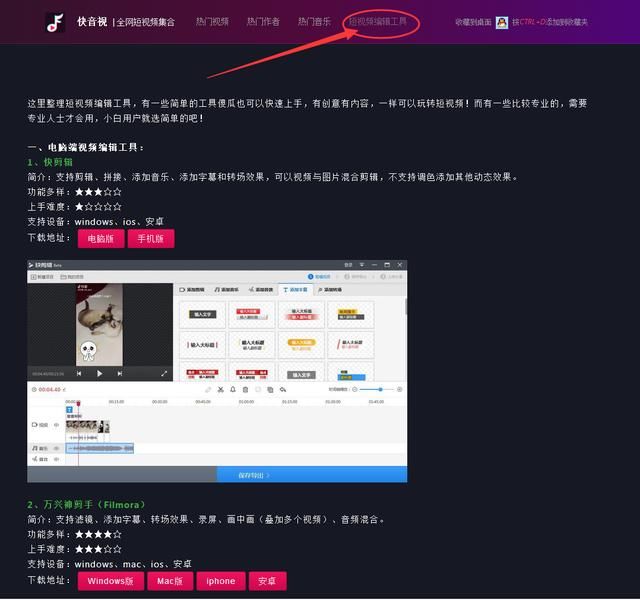This screenshot has width=640, height=600.
Task: Click the template panel vertical scrollbar
Action: pos(406,306)
